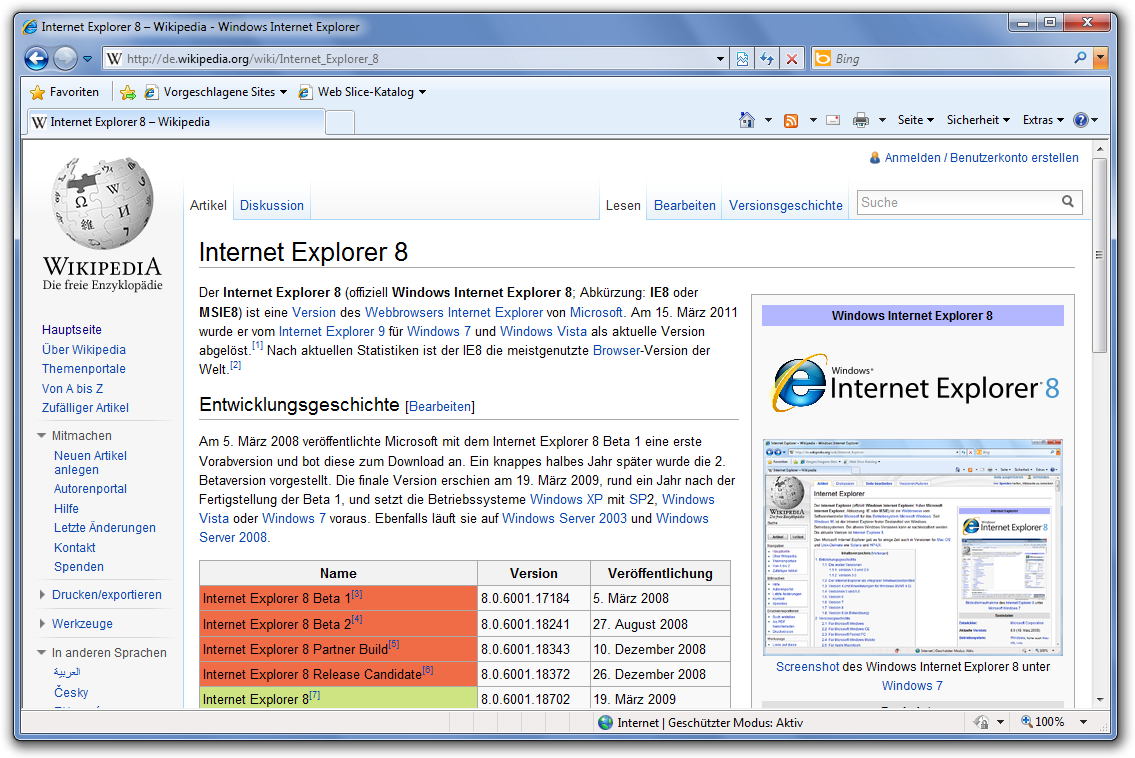Click the blue Help question mark icon
1135x758 pixels.
[x=1081, y=120]
